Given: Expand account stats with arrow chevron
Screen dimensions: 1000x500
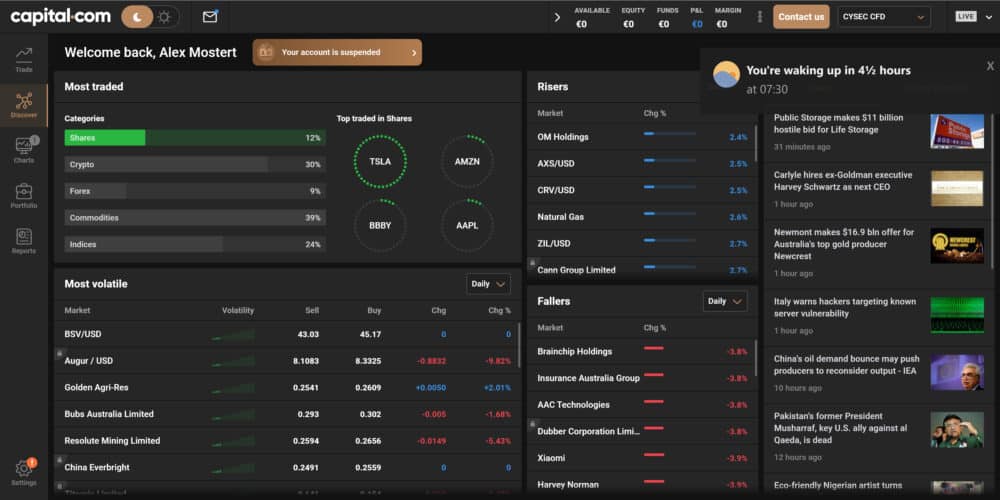Looking at the screenshot, I should tap(557, 17).
